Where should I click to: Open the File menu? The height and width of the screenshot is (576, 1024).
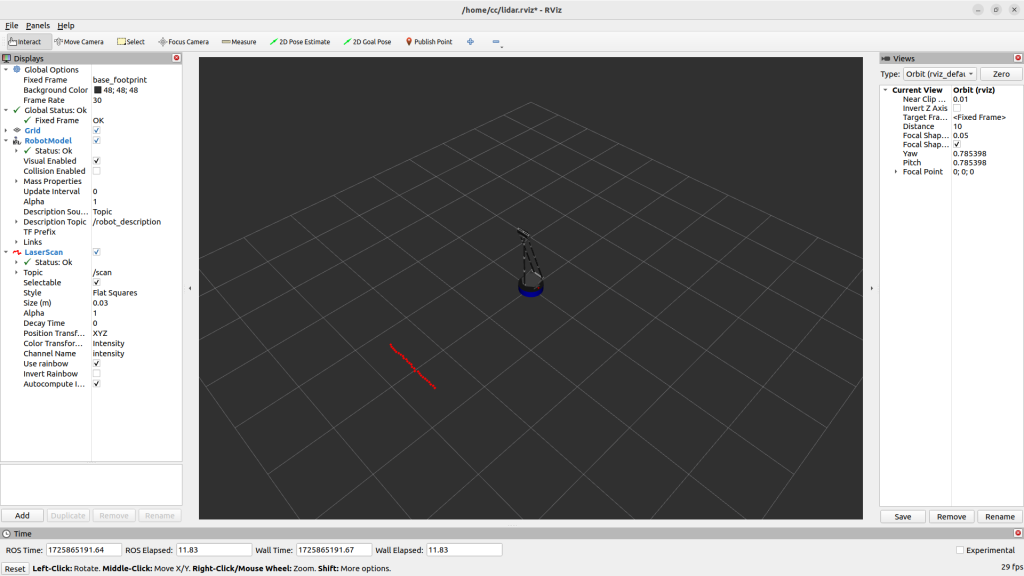tap(12, 25)
